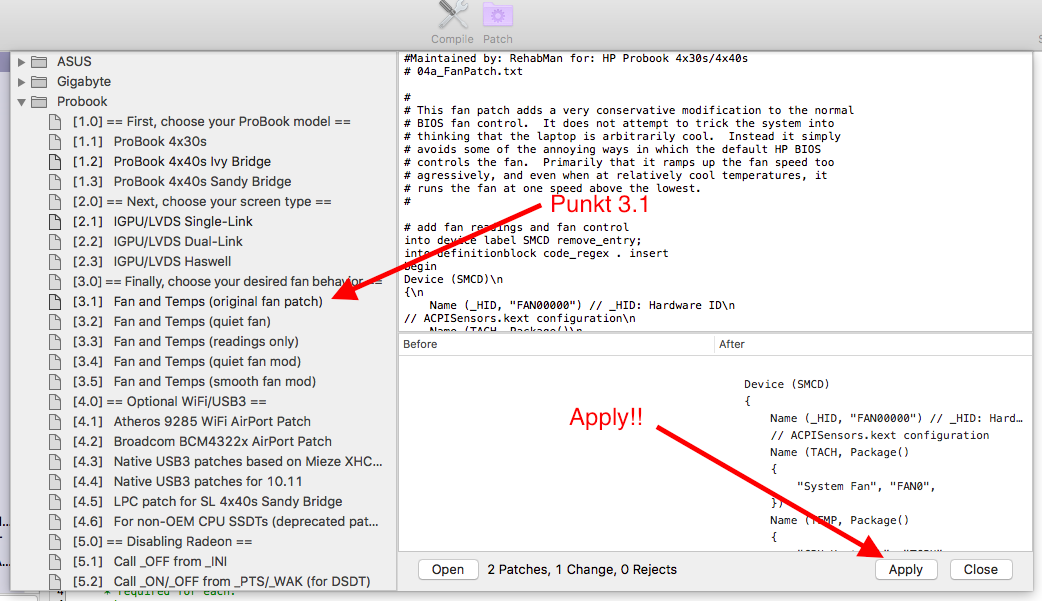This screenshot has width=1042, height=601.
Task: Click document icon beside [3.4] quiet fan mod
Action: coord(54,361)
